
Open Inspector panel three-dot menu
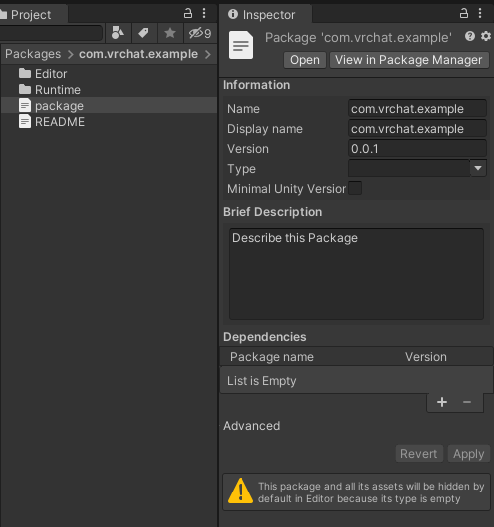(x=480, y=13)
